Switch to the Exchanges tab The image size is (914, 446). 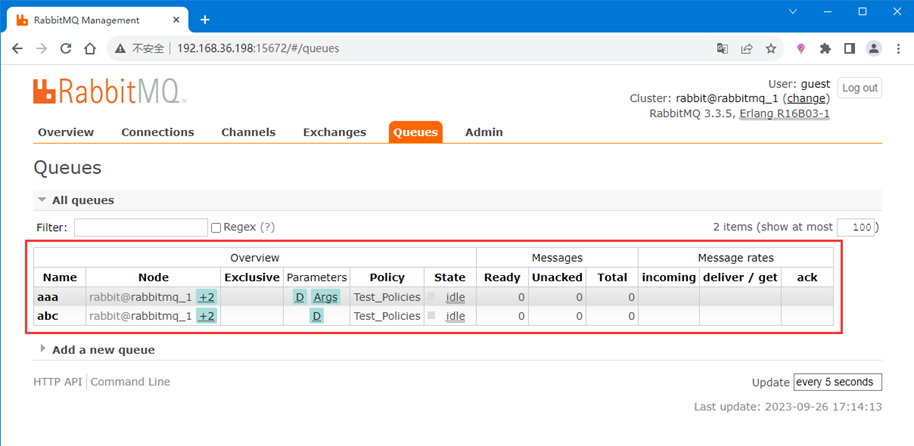[335, 132]
